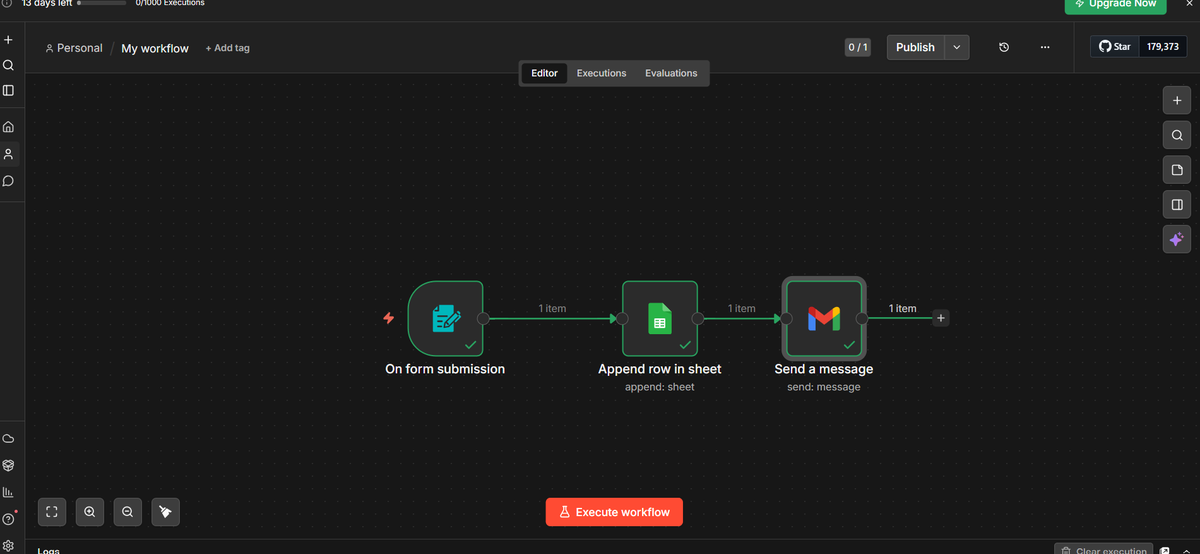This screenshot has height=554, width=1200.
Task: Open workflow history clock icon
Action: pos(1004,47)
